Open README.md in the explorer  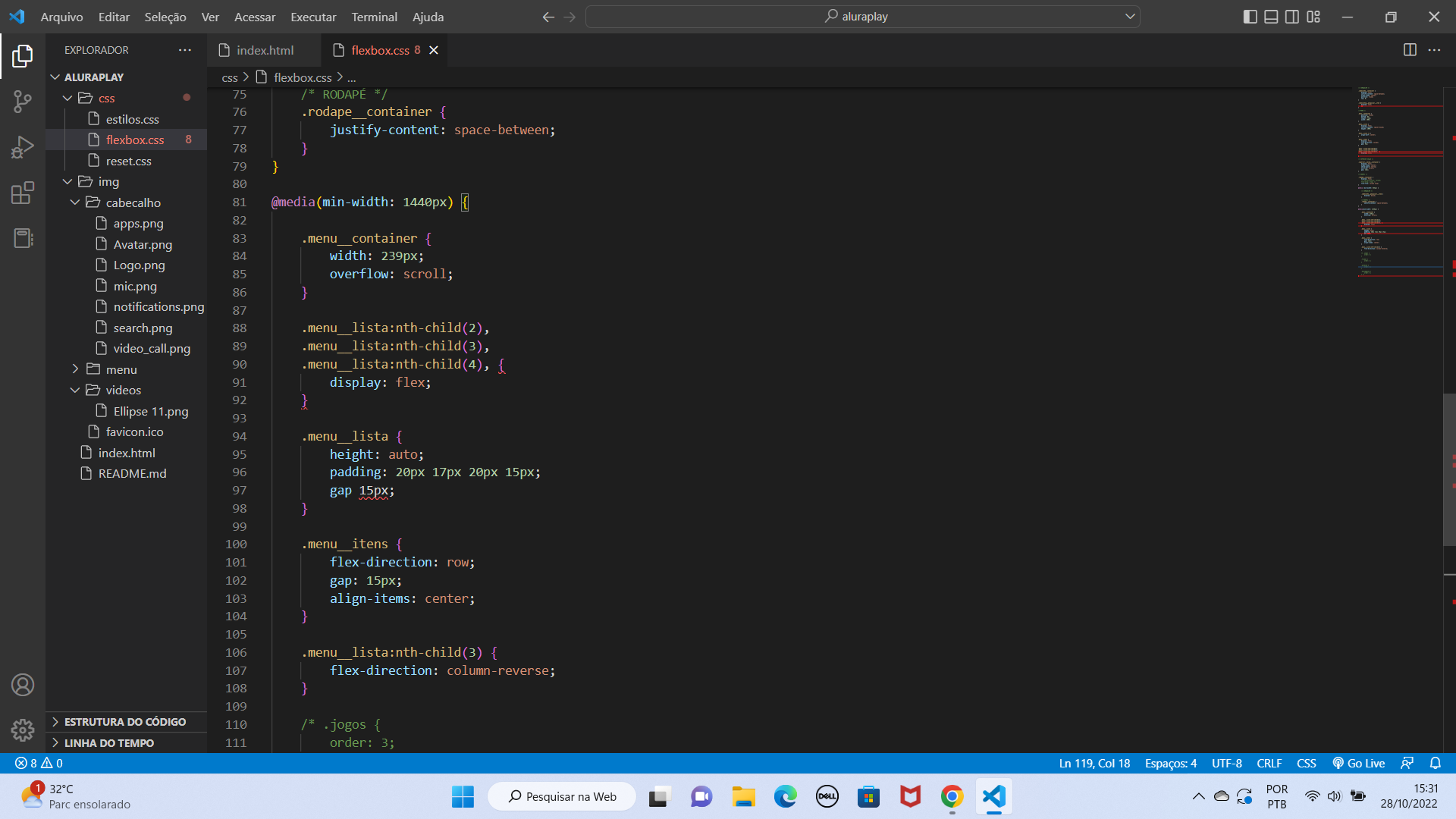pyautogui.click(x=132, y=473)
